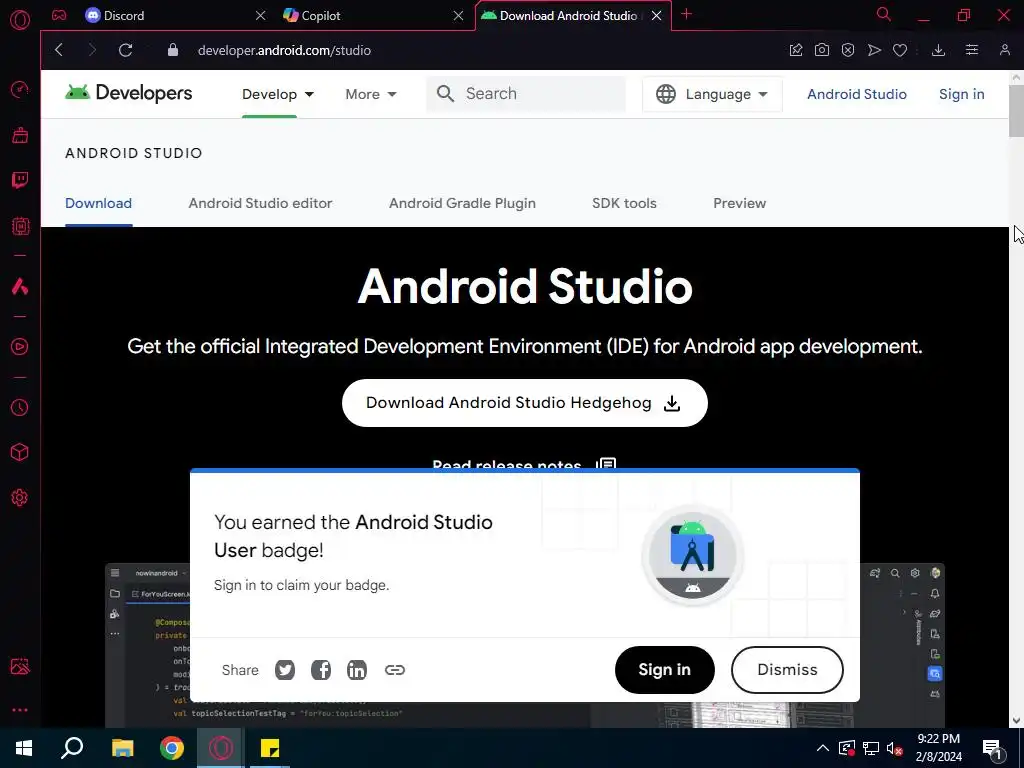Open Aria AI icon in sidebar

(x=20, y=286)
